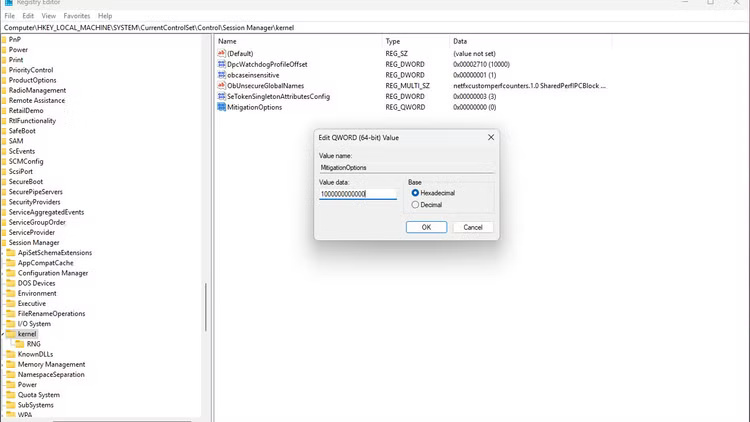The height and width of the screenshot is (422, 750).
Task: Click the NamespaceSeparation folder icon
Action: click(11, 375)
